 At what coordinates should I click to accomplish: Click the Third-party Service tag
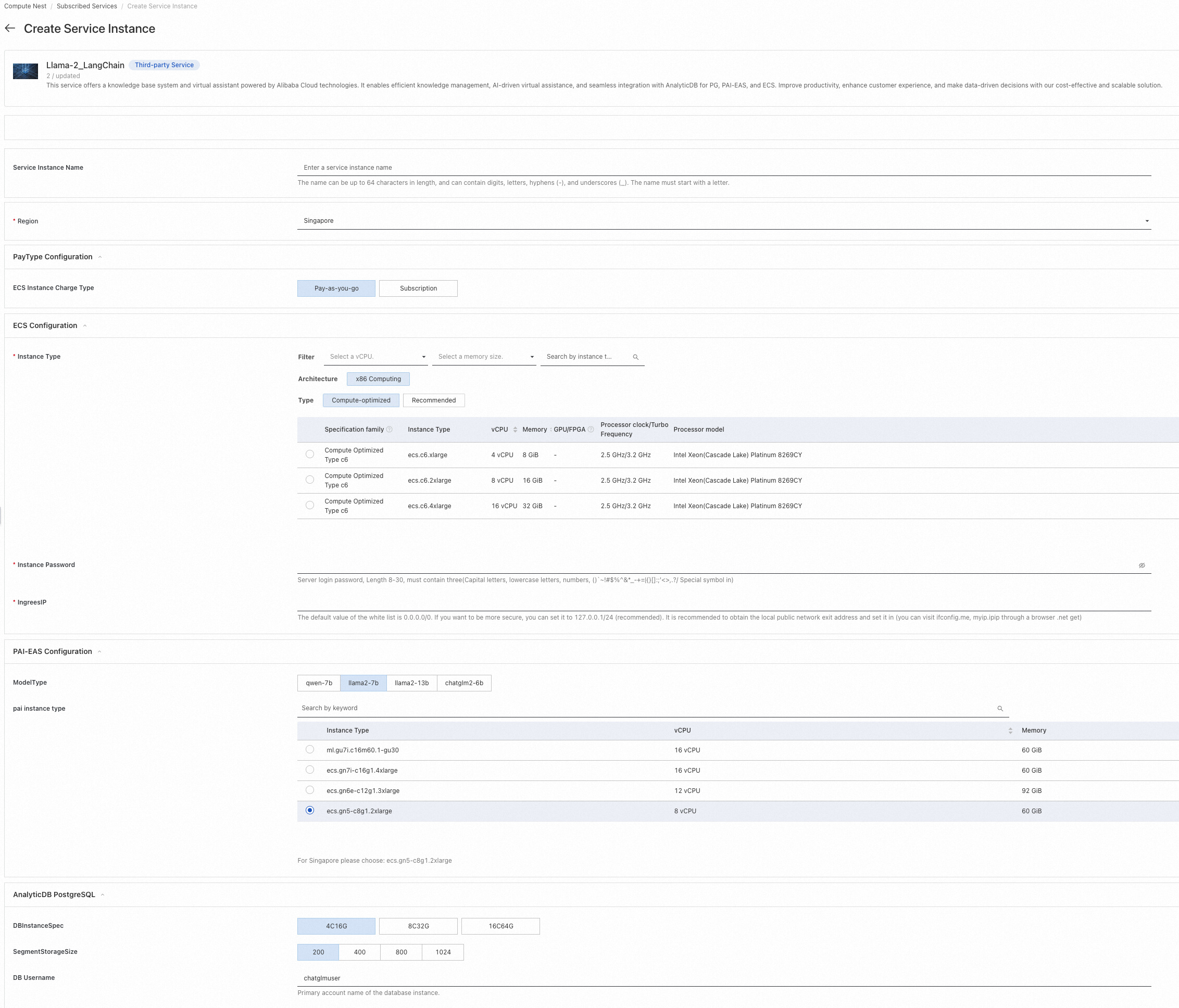tap(164, 65)
